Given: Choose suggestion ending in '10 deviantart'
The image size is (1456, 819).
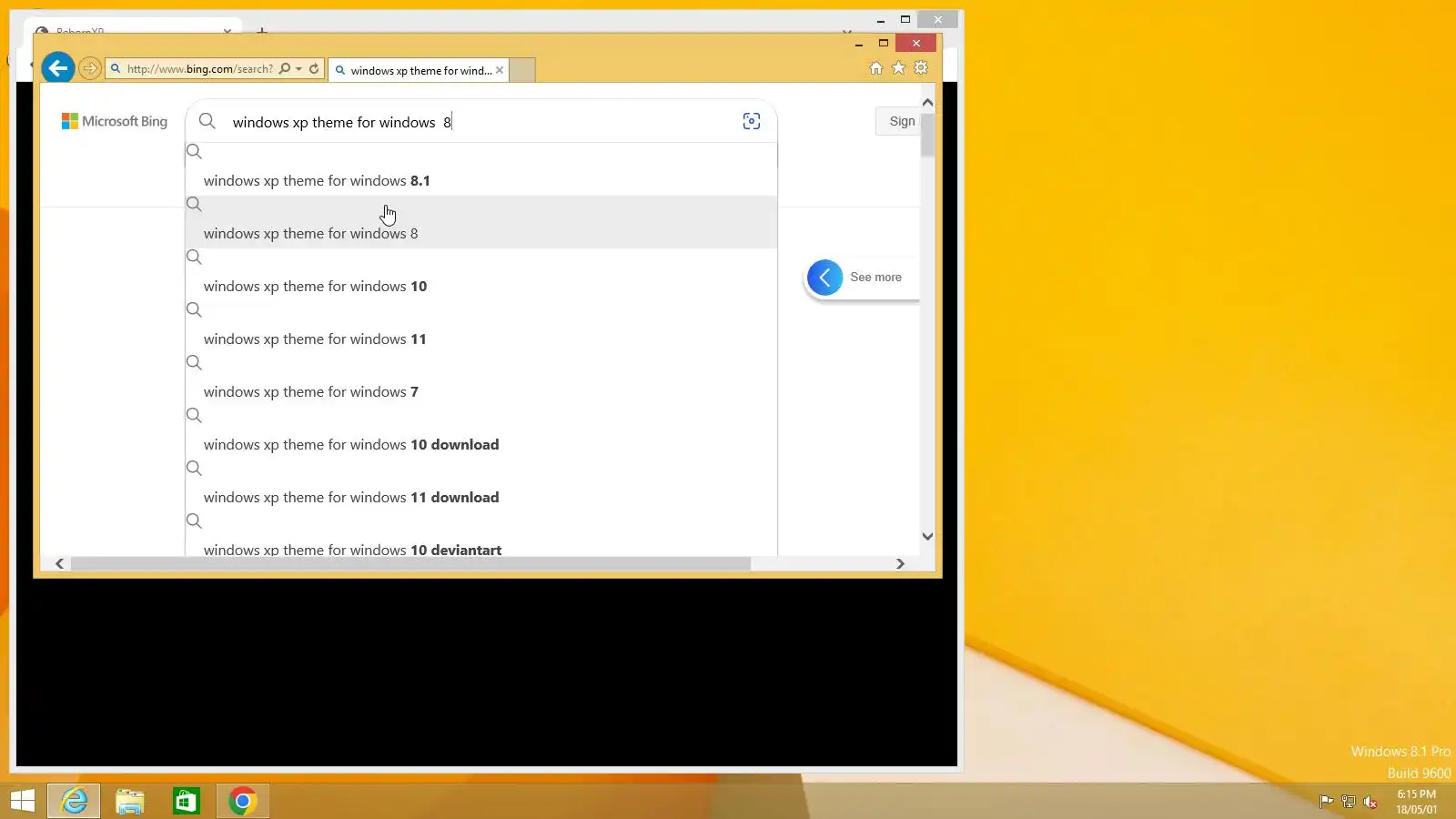Looking at the screenshot, I should coord(481,535).
